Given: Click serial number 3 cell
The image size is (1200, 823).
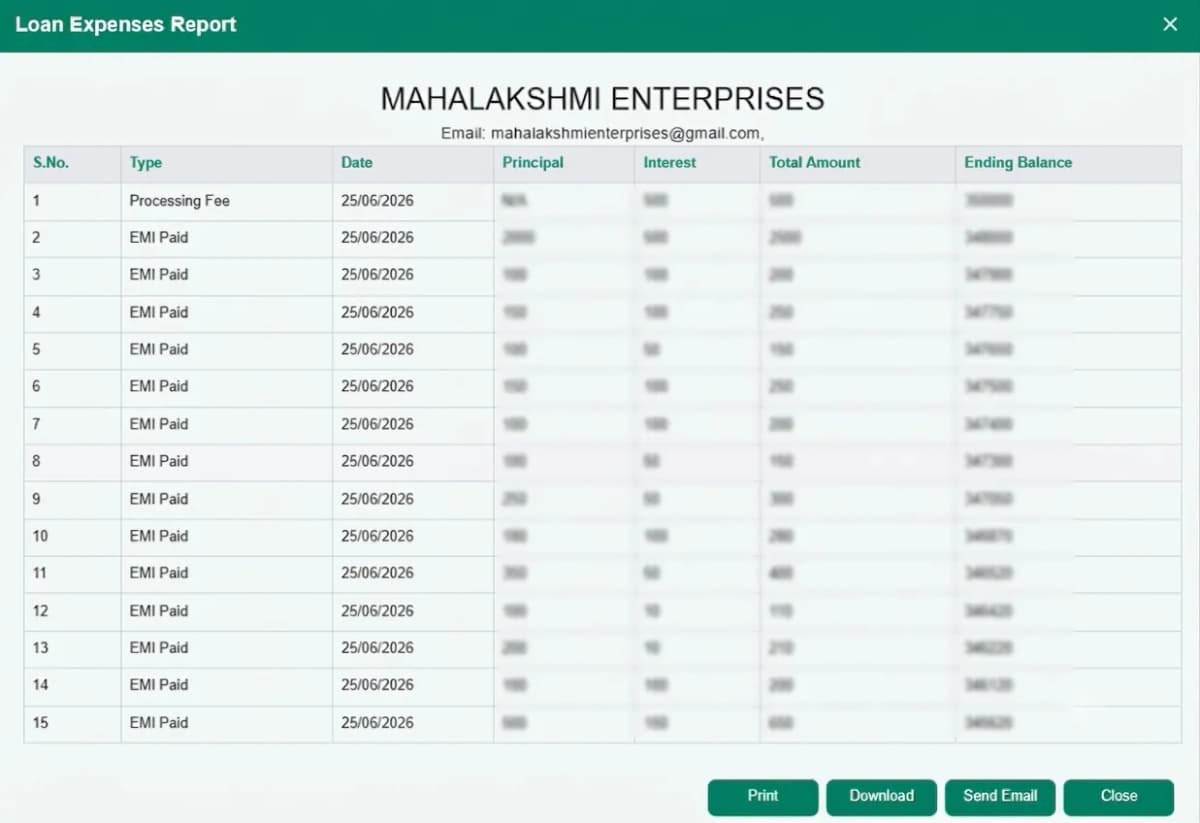Looking at the screenshot, I should (73, 275).
